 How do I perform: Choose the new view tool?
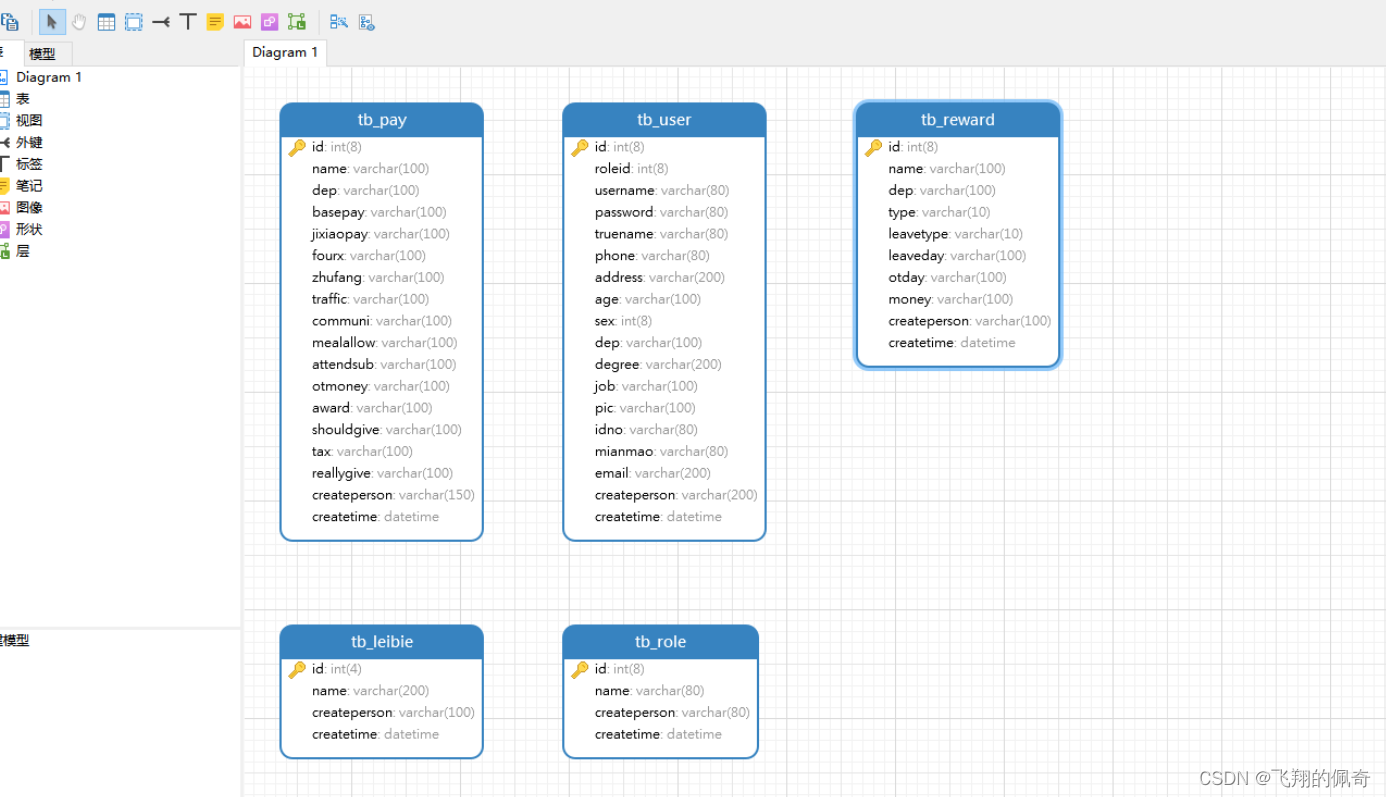click(133, 21)
